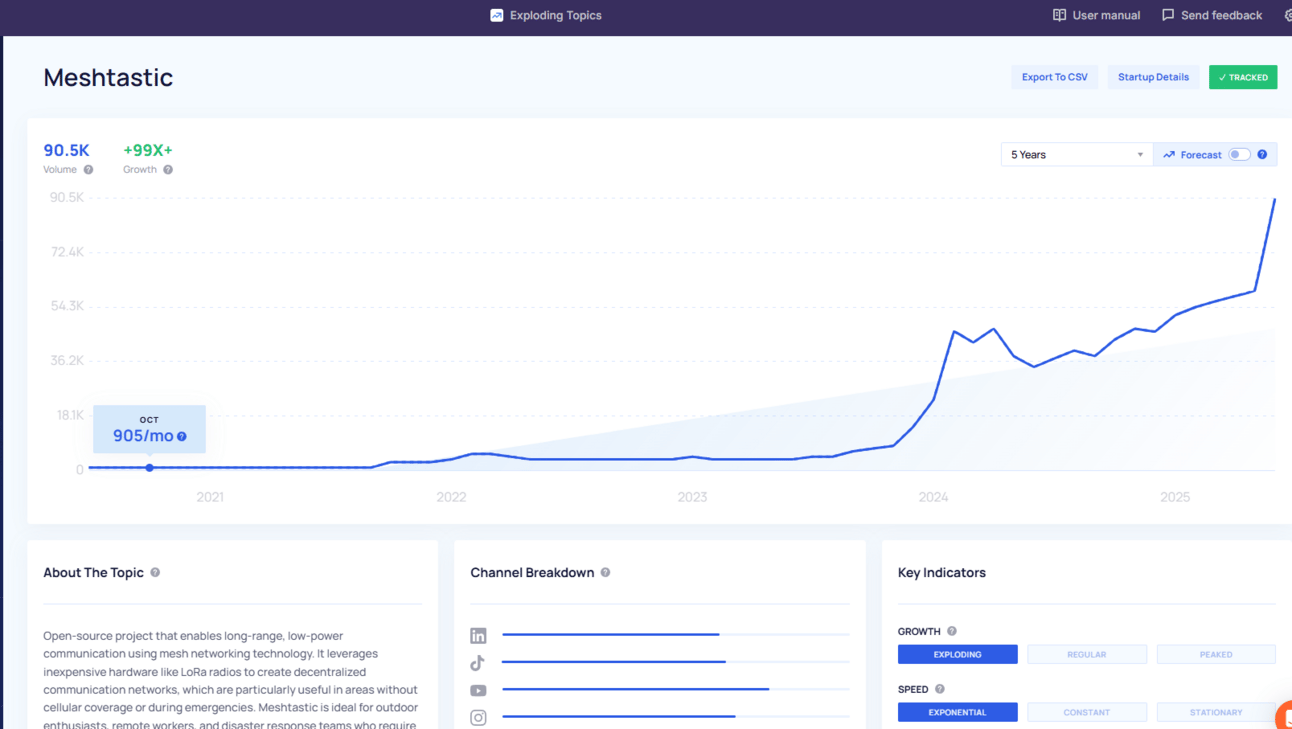Click the About The Topic help icon
Screen dimensions: 1292x729
(x=155, y=573)
